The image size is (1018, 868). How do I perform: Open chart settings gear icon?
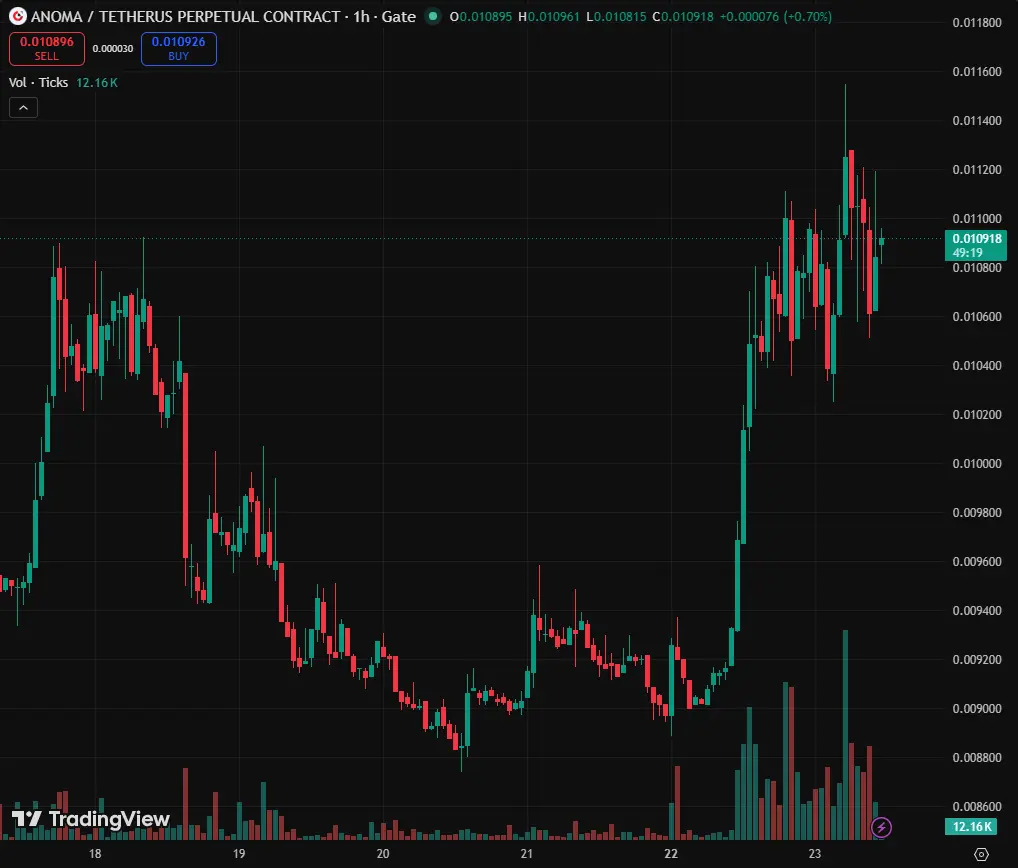click(x=981, y=854)
